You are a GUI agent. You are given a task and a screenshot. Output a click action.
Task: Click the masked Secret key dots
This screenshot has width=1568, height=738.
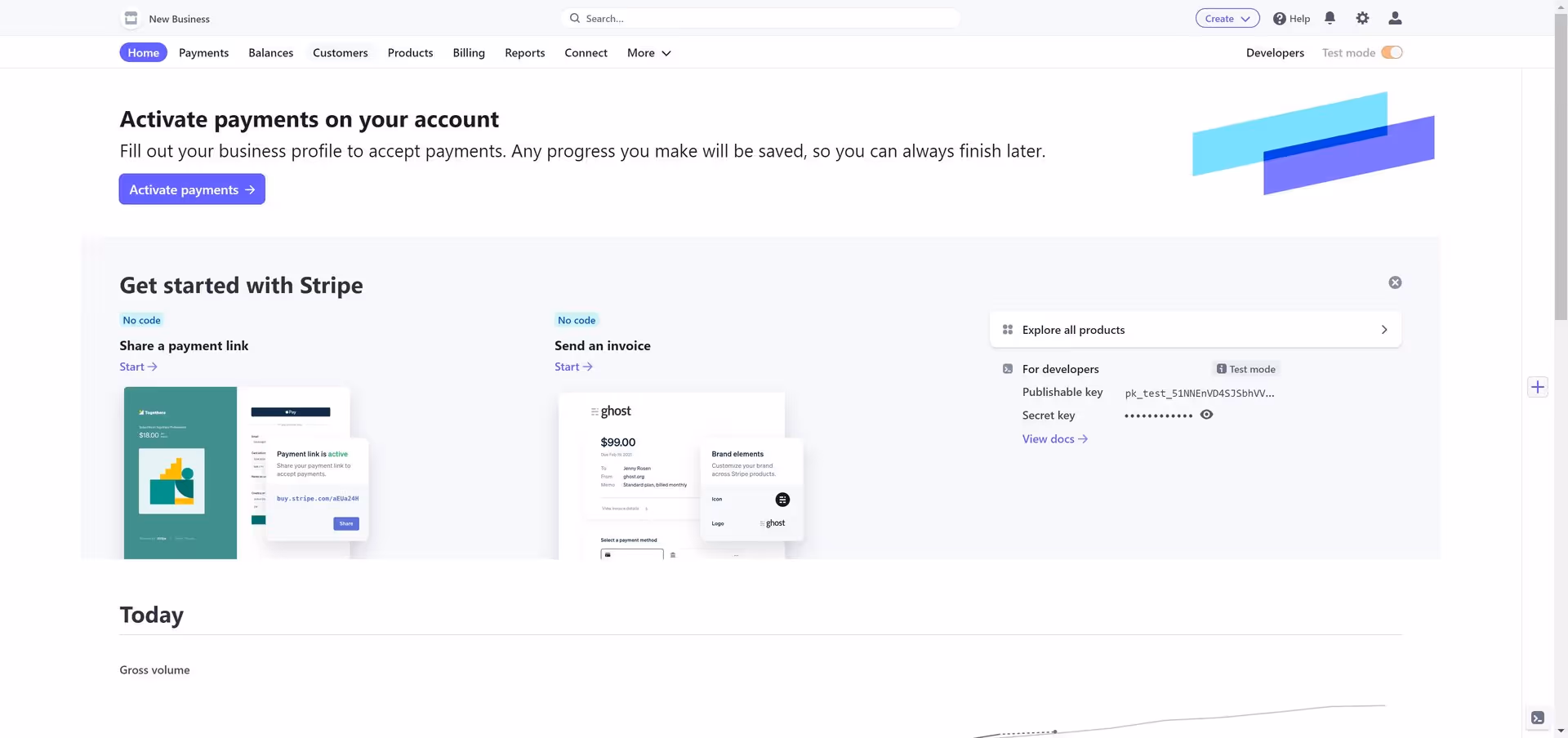(x=1158, y=416)
